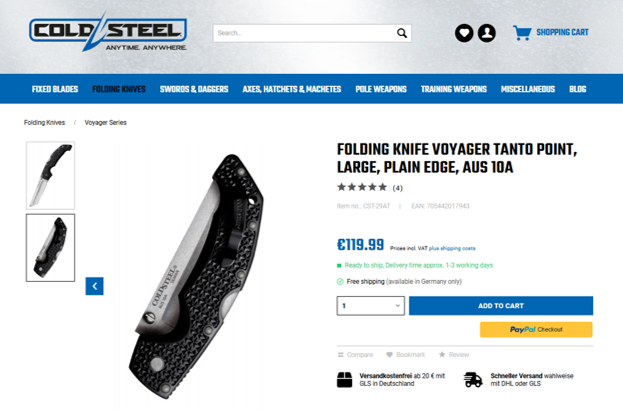The width and height of the screenshot is (623, 420).
Task: Bookmark this knife with heart icon
Action: [389, 354]
